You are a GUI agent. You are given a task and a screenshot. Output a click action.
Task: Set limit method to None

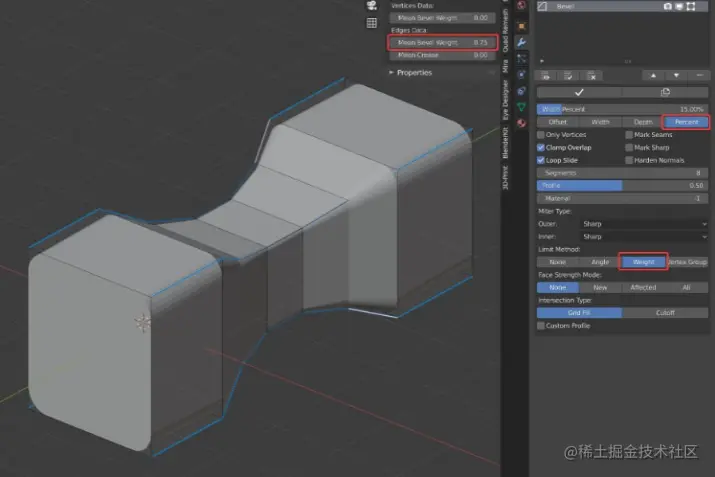pyautogui.click(x=558, y=262)
